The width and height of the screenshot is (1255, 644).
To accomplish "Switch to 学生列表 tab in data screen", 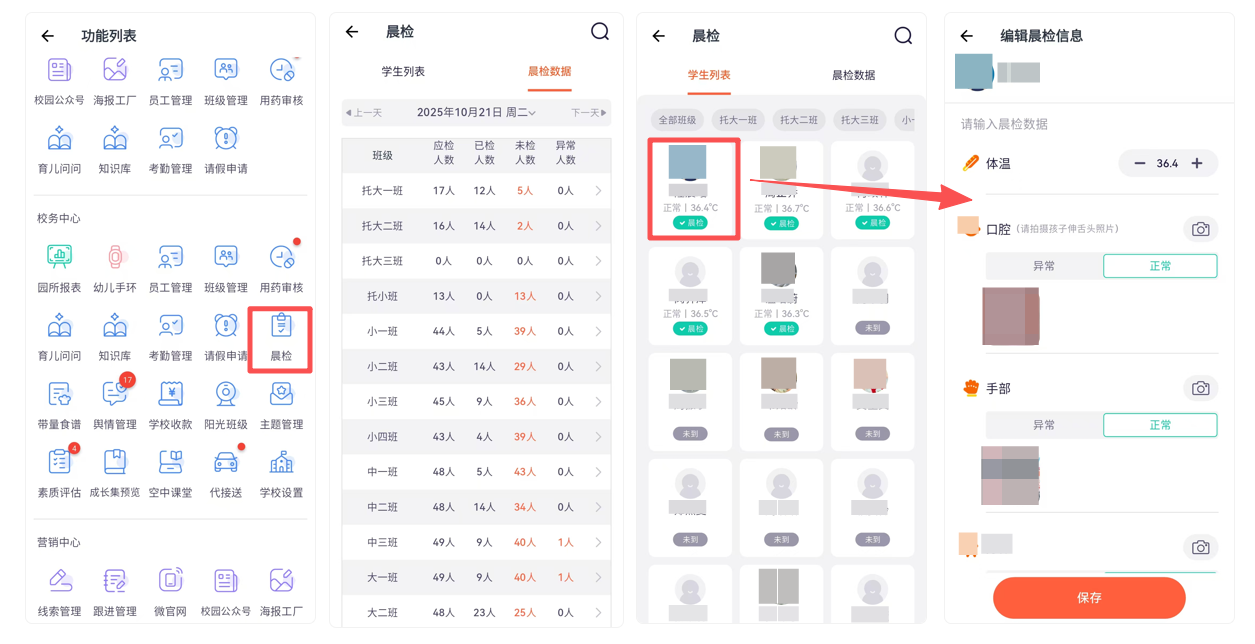I will click(x=403, y=71).
